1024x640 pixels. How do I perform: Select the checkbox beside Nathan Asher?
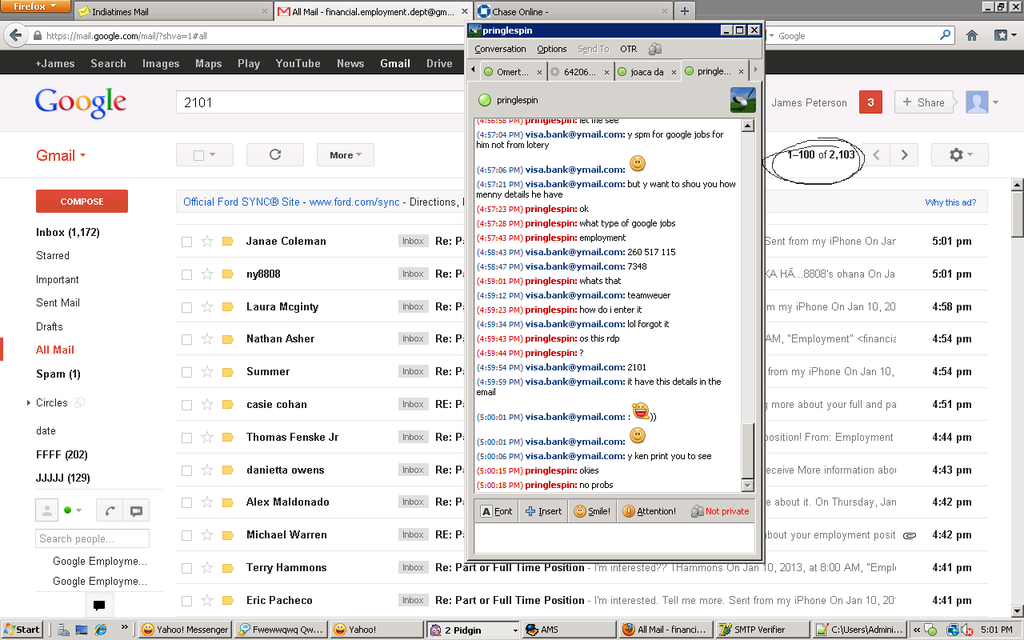point(187,340)
